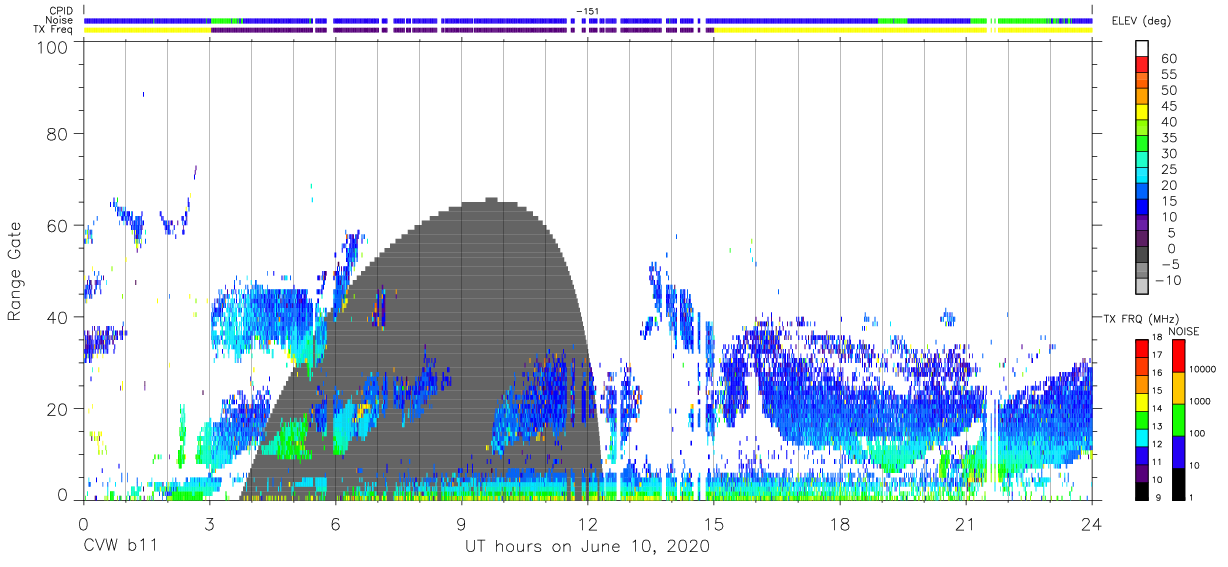Click the 'CPID' row label
The height and width of the screenshot is (567, 1228).
coord(60,11)
